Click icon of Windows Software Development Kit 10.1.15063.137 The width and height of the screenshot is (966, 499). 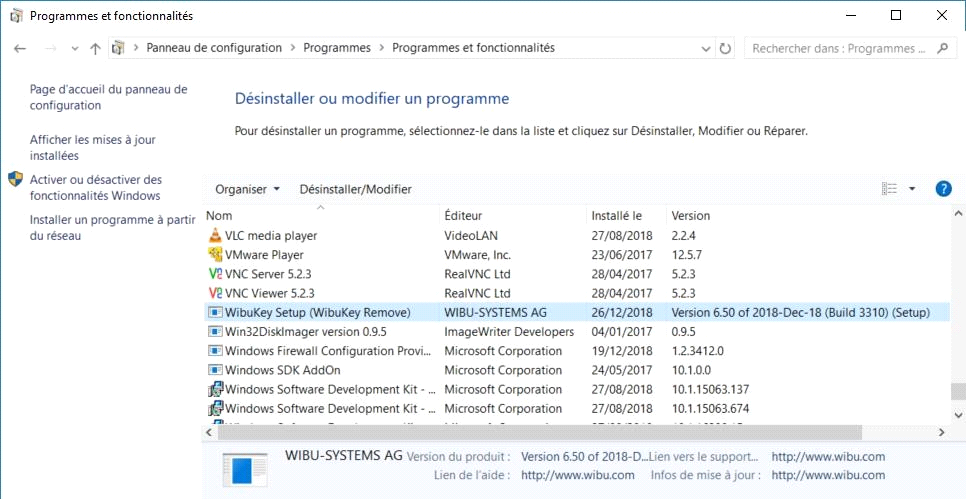click(214, 389)
